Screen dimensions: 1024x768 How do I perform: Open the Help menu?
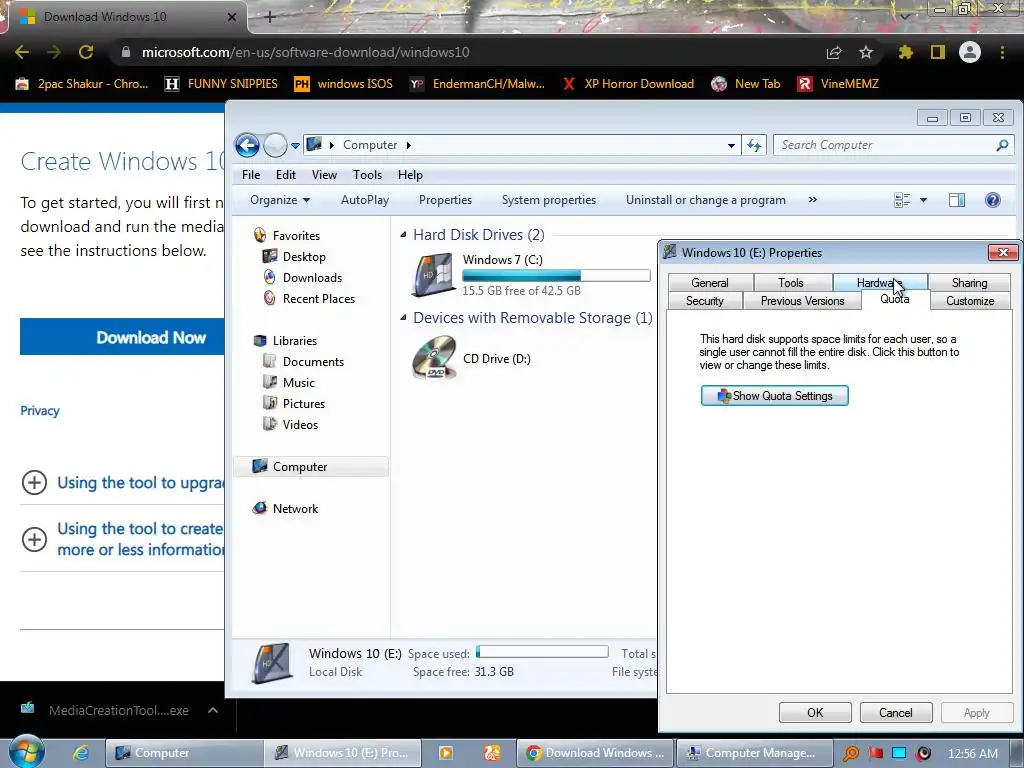[410, 175]
